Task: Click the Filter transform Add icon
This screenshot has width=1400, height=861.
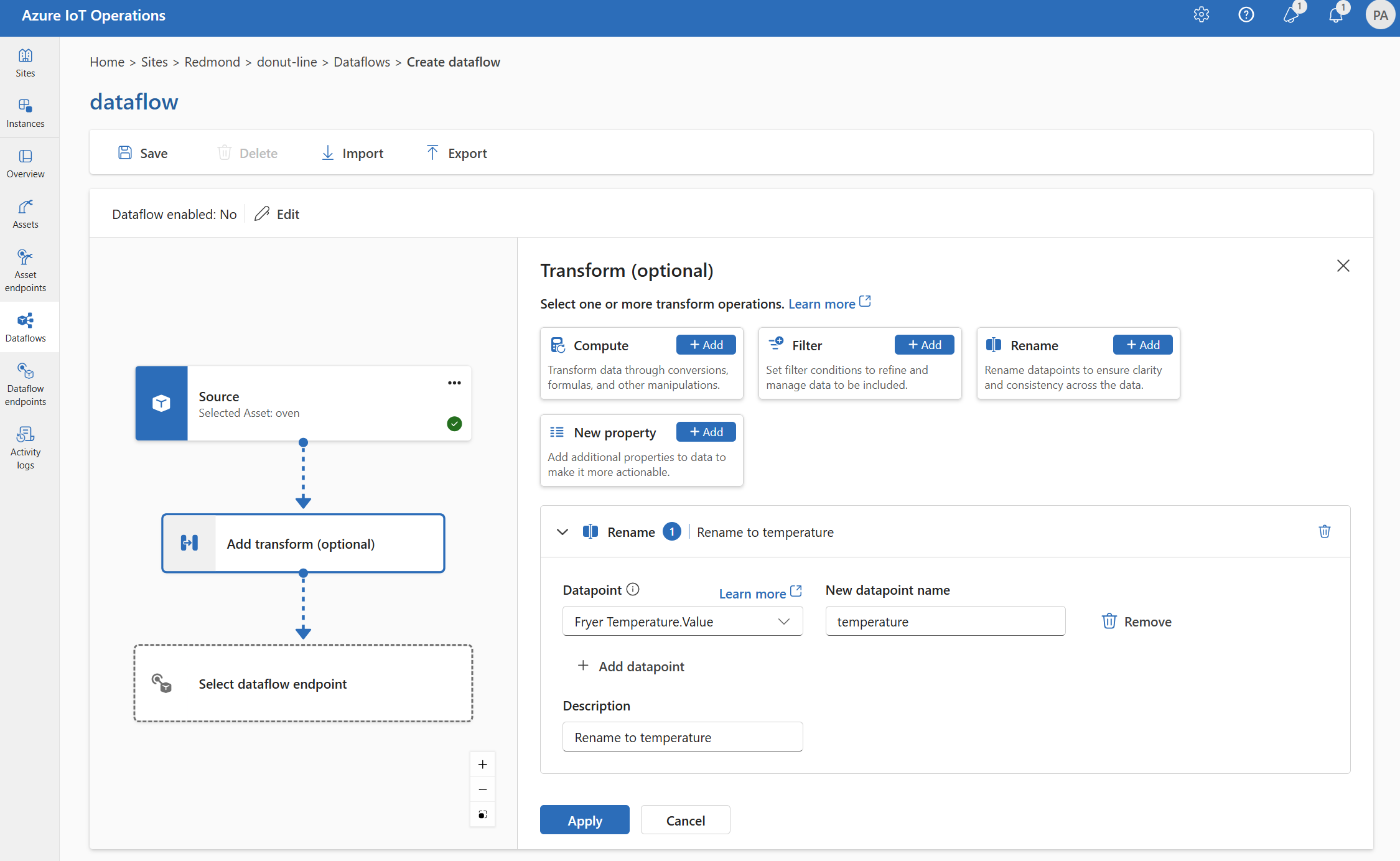Action: pos(922,344)
